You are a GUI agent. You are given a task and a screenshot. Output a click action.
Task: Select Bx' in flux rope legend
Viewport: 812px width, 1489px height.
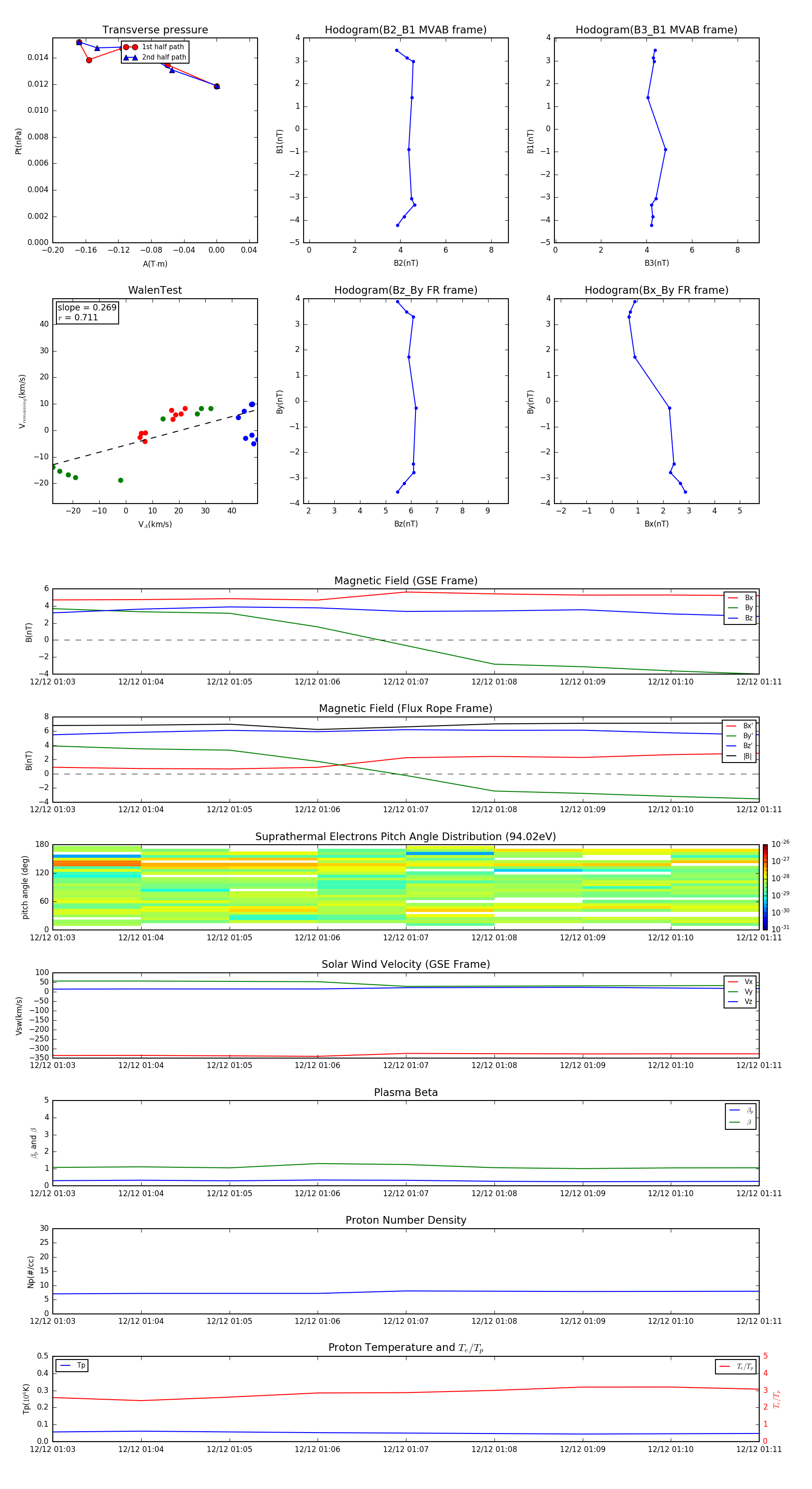click(740, 726)
